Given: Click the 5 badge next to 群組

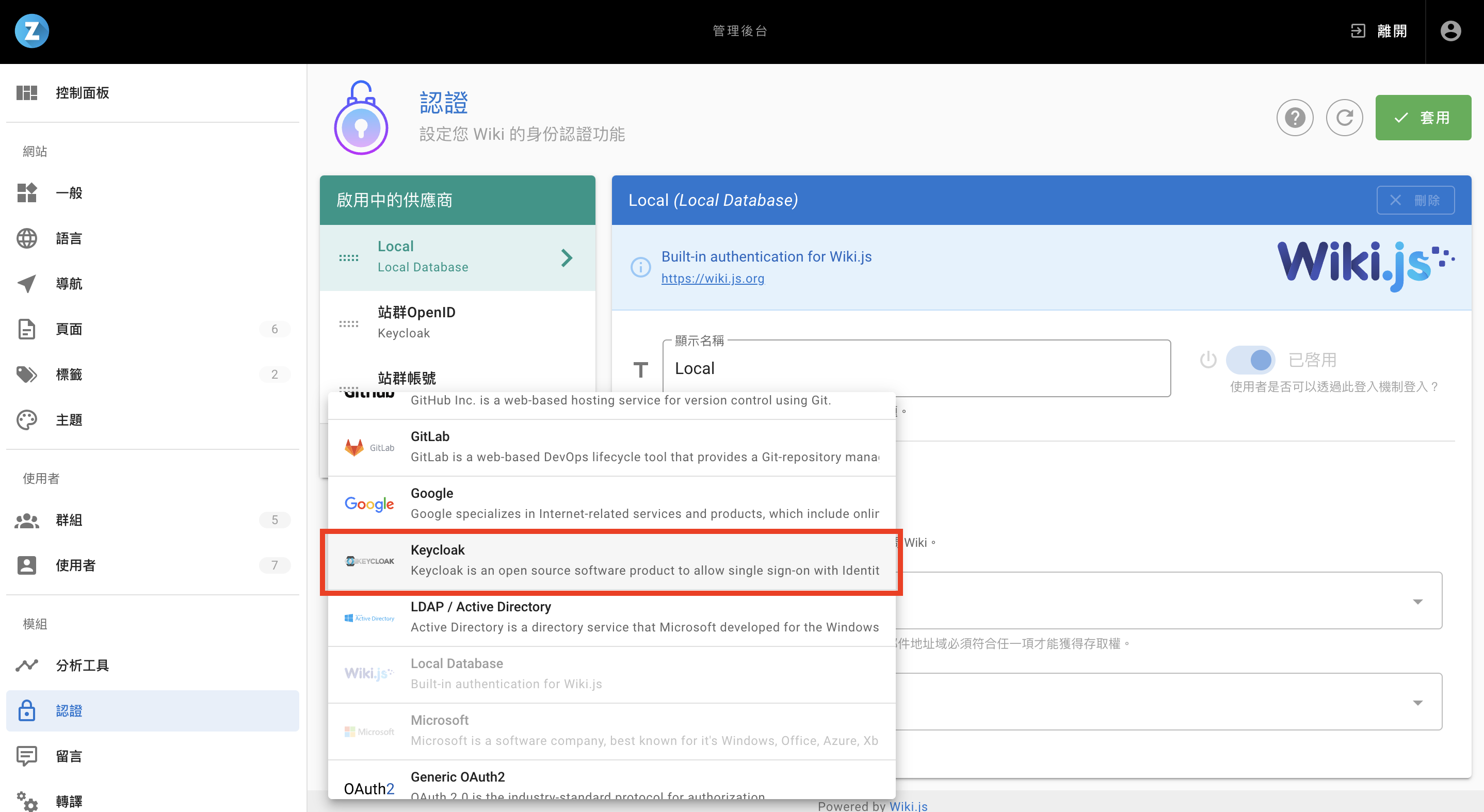Looking at the screenshot, I should point(274,520).
